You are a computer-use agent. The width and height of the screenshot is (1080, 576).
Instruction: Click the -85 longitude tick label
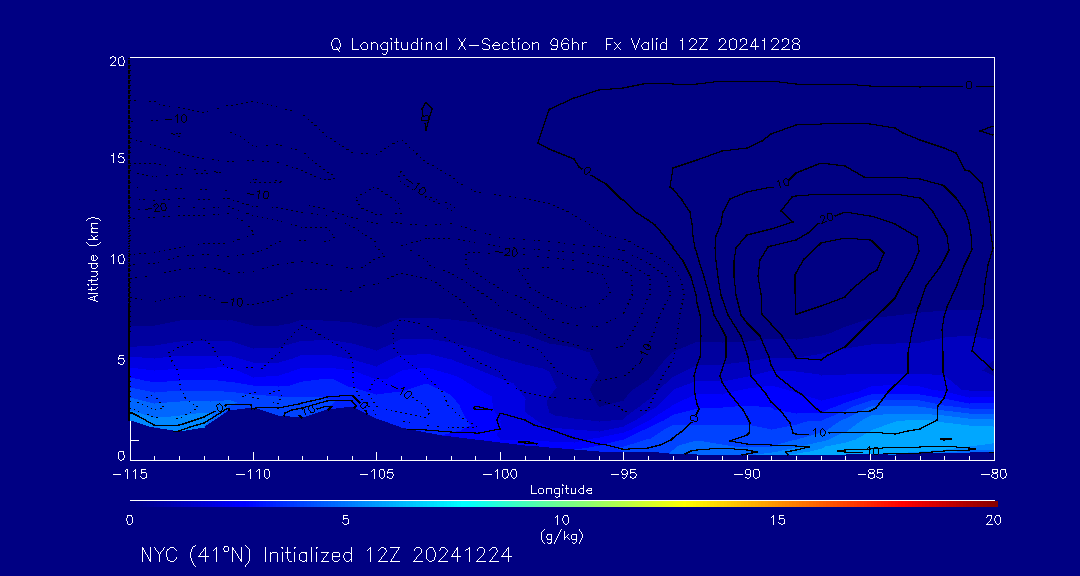point(871,475)
